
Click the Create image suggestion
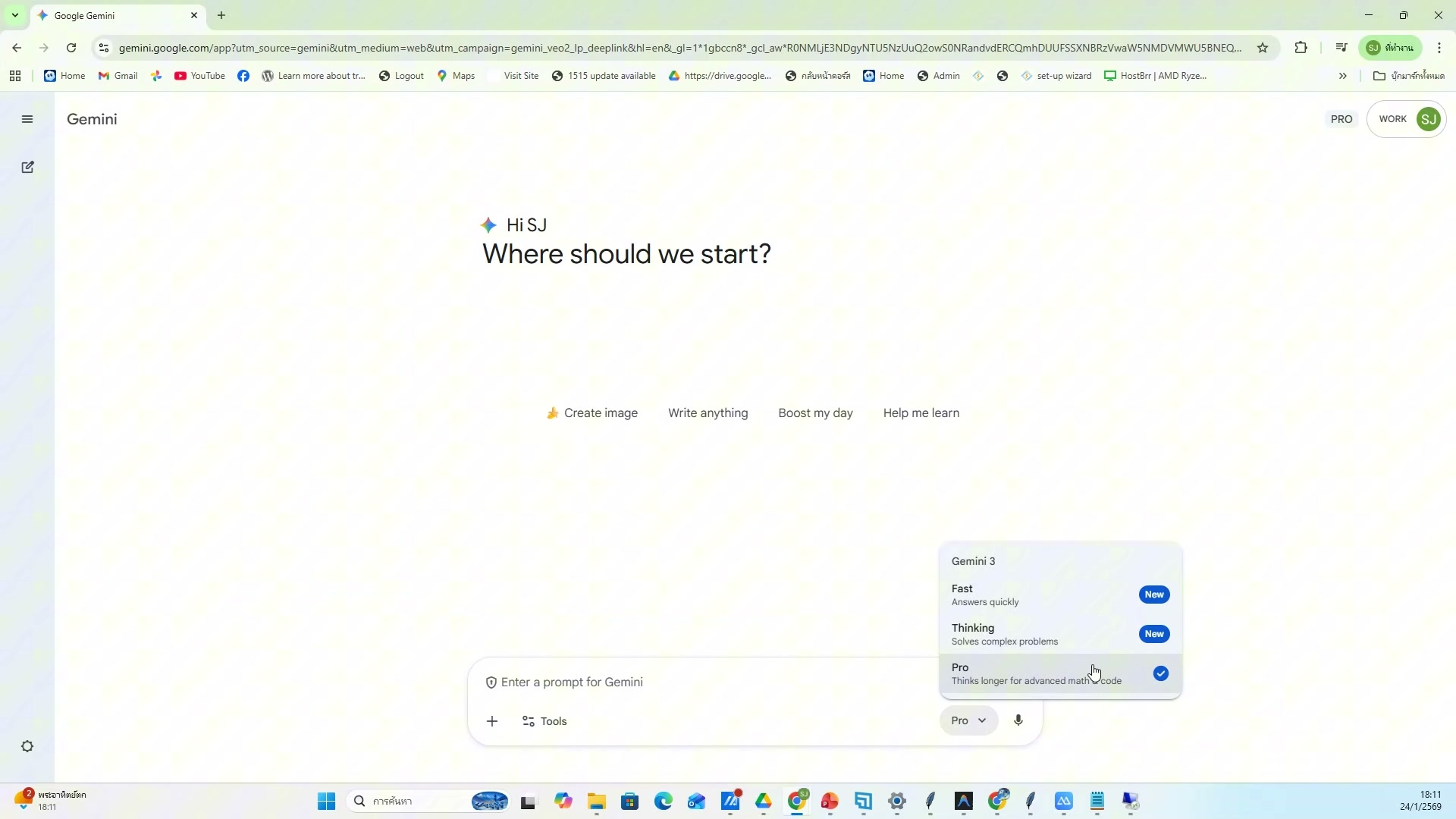click(592, 413)
